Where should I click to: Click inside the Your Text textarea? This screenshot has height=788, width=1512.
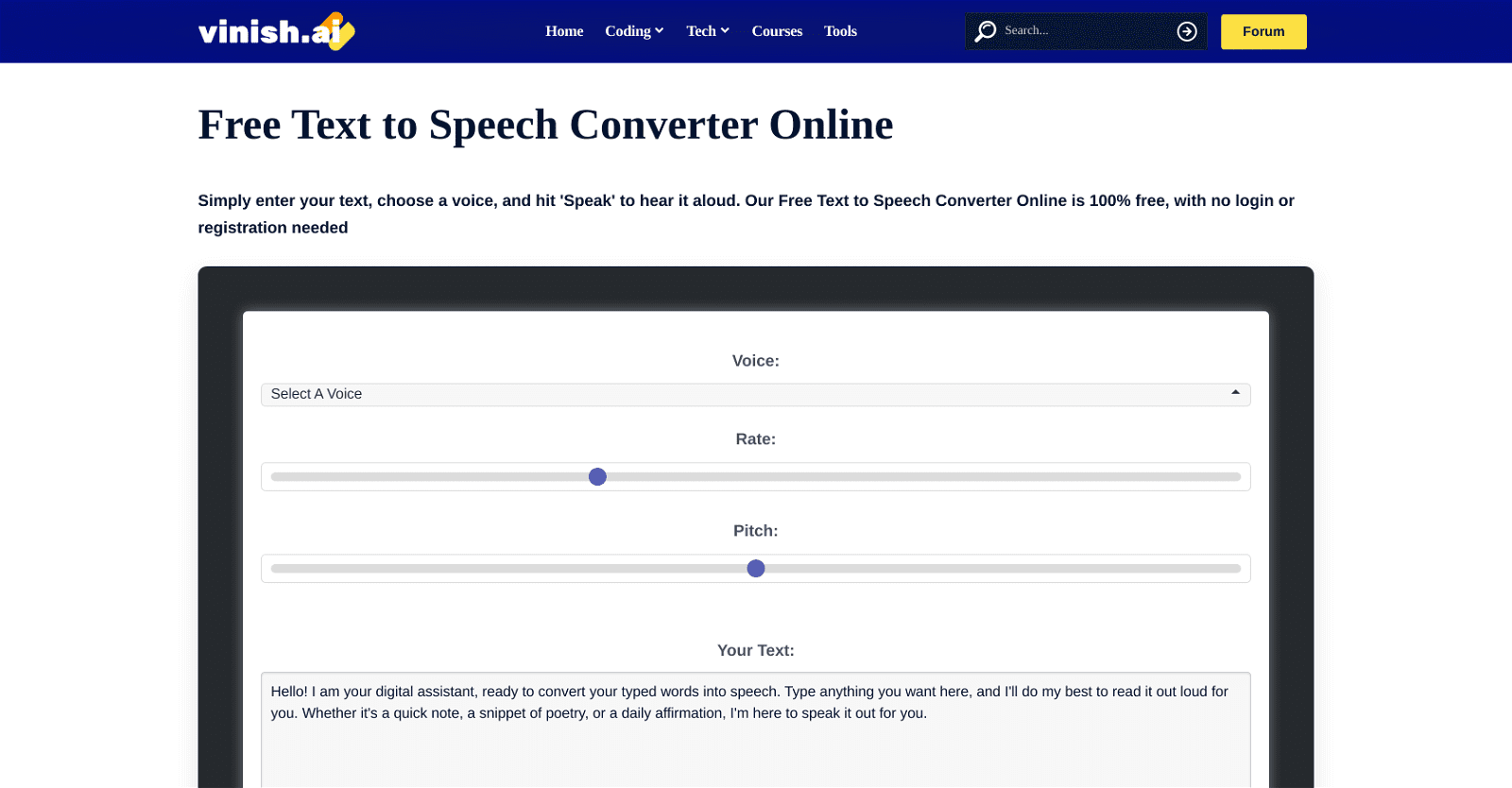pyautogui.click(x=754, y=746)
